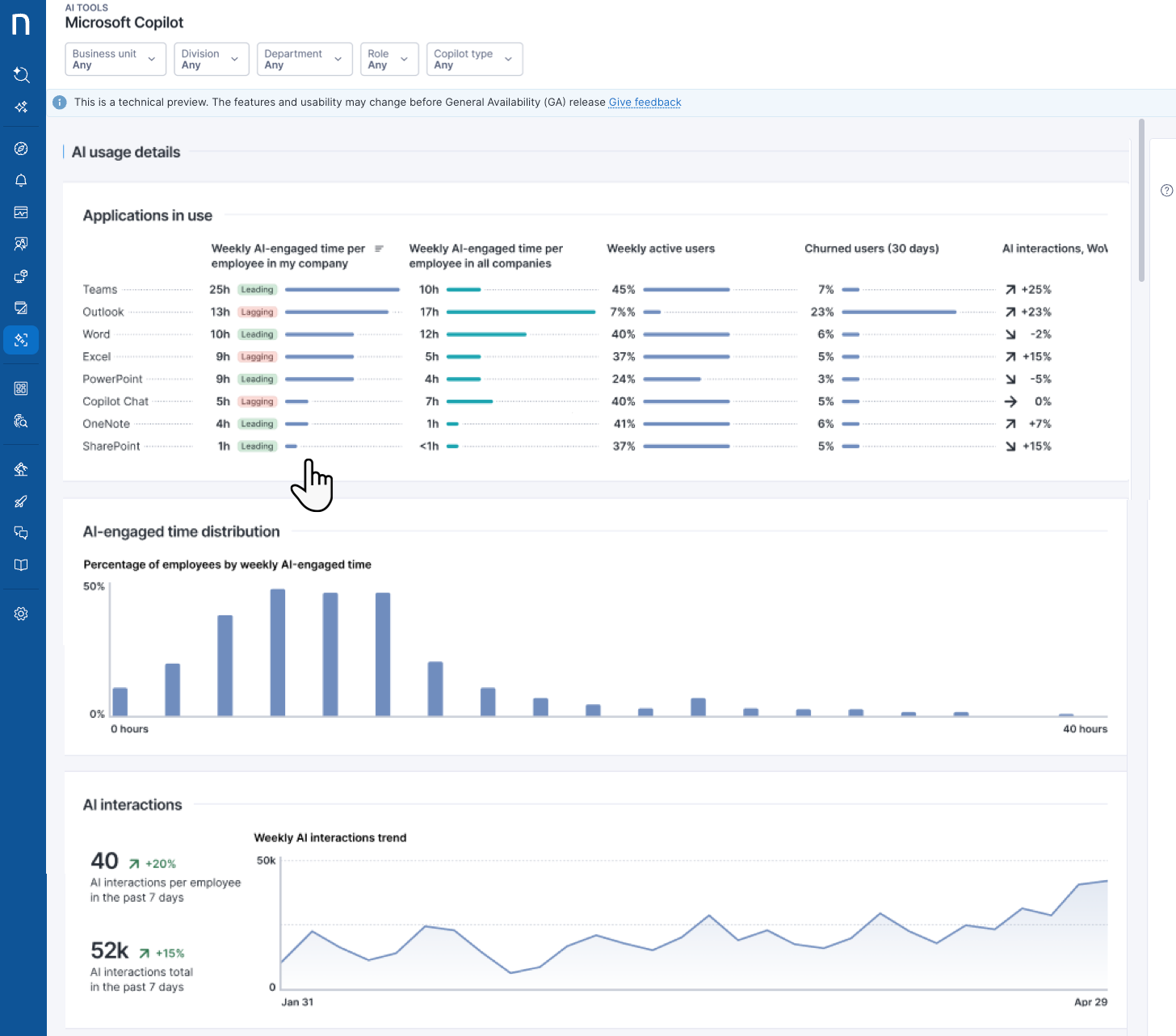The image size is (1176, 1036).
Task: Expand the Business unit dropdown
Action: [115, 59]
